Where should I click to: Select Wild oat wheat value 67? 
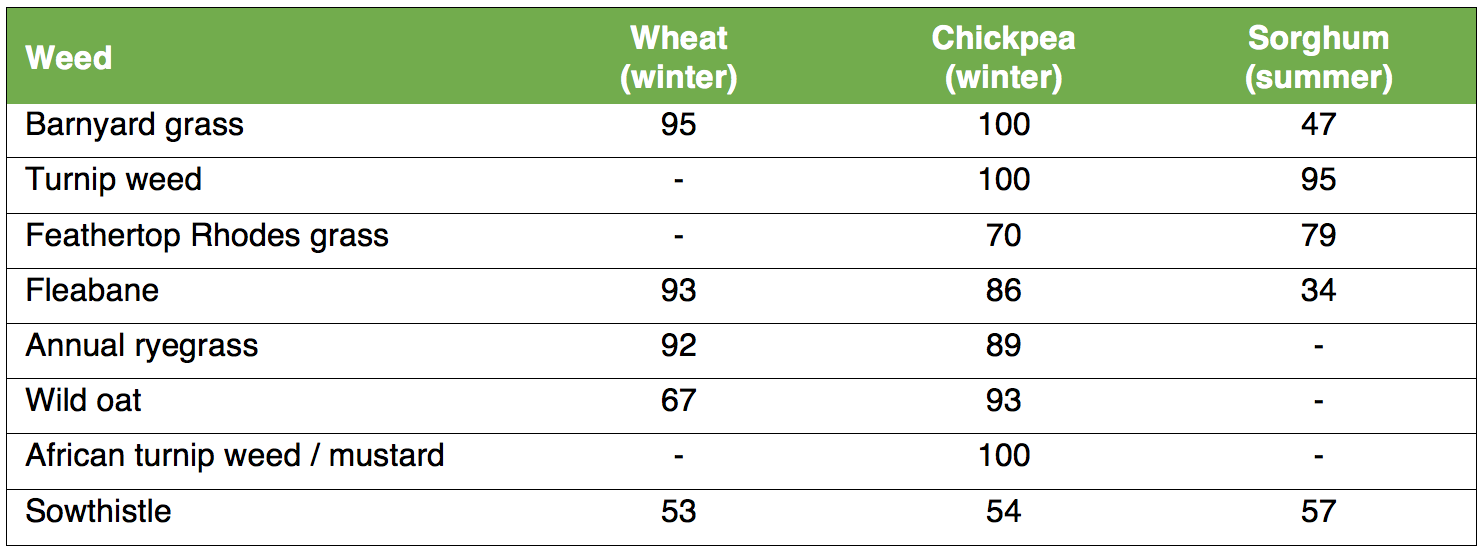point(679,401)
